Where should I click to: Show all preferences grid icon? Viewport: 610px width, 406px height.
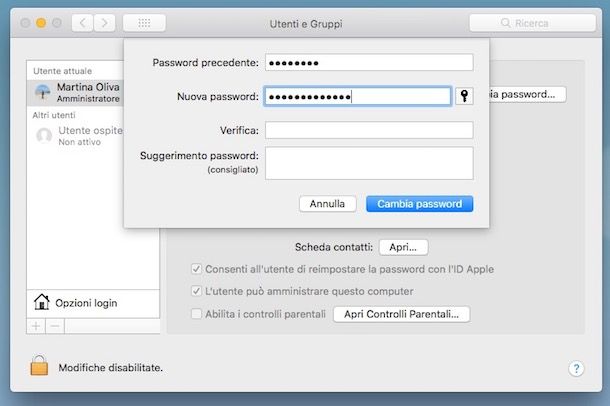[144, 23]
